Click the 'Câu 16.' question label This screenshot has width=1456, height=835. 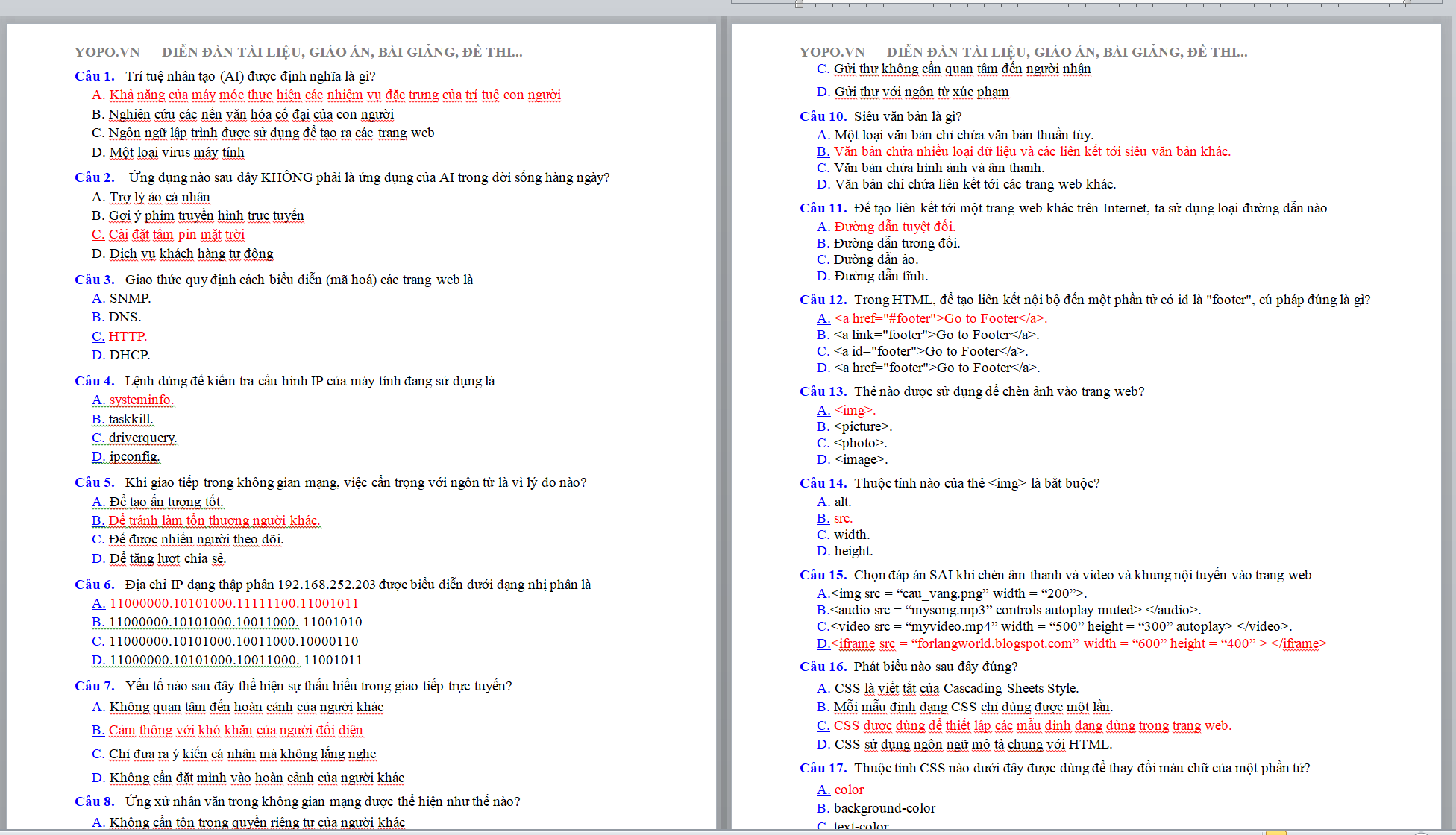pyautogui.click(x=823, y=667)
